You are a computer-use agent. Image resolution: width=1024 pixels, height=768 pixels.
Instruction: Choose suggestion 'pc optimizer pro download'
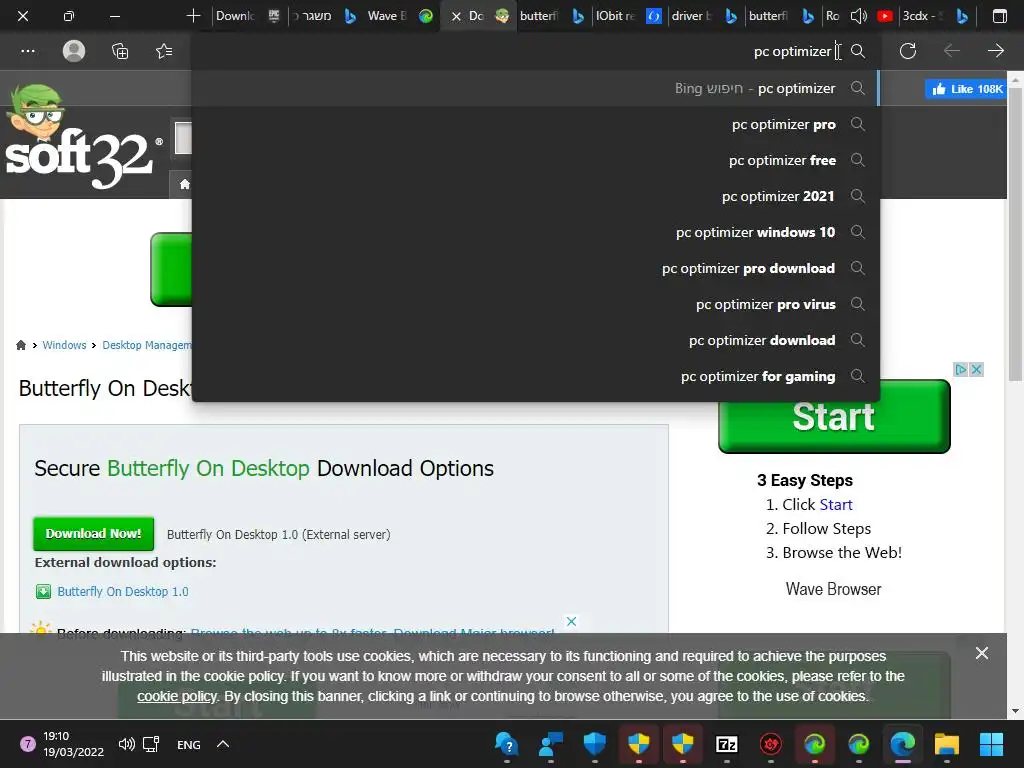click(x=536, y=268)
